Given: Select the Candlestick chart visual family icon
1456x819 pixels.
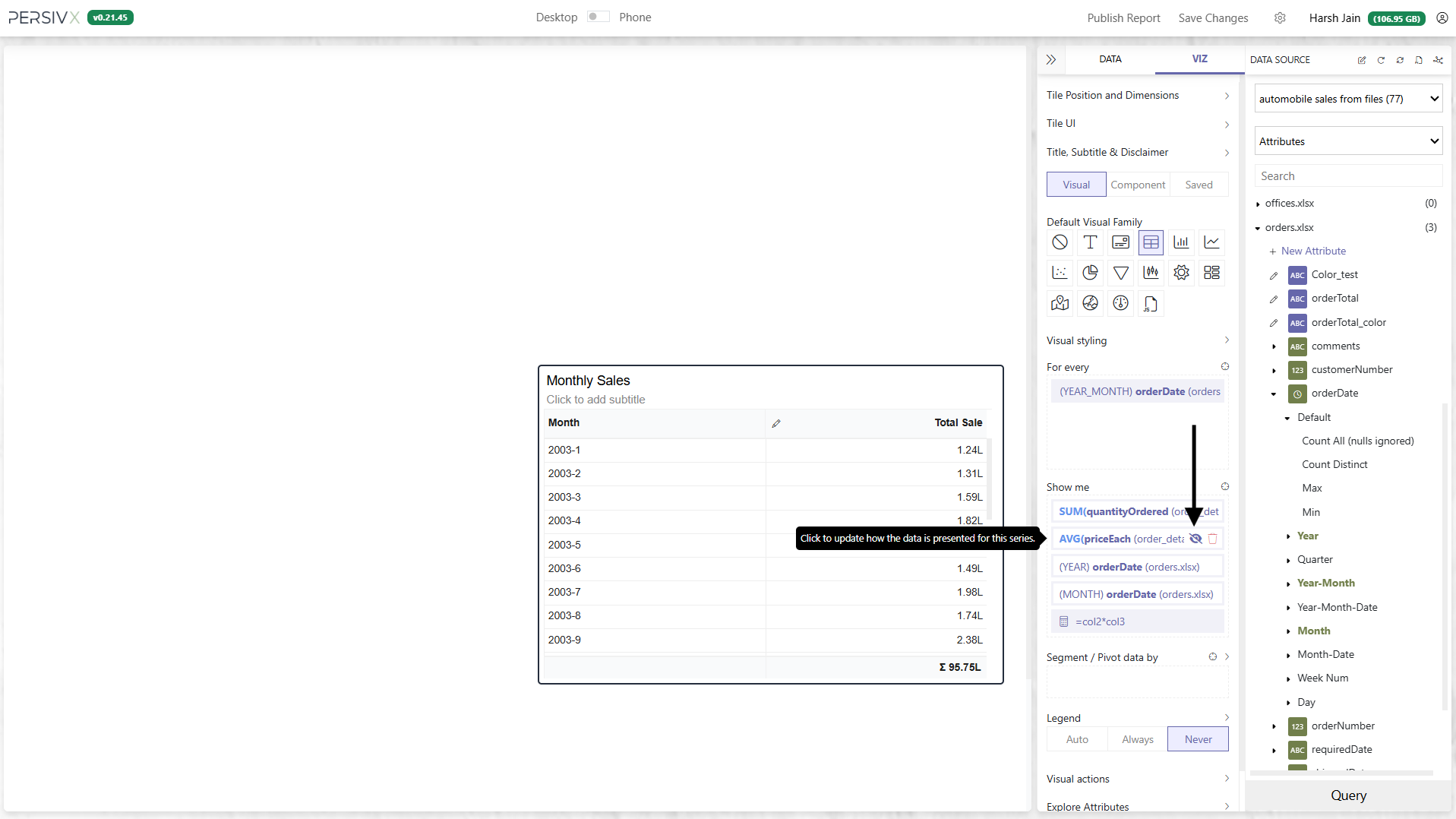Looking at the screenshot, I should [1151, 273].
